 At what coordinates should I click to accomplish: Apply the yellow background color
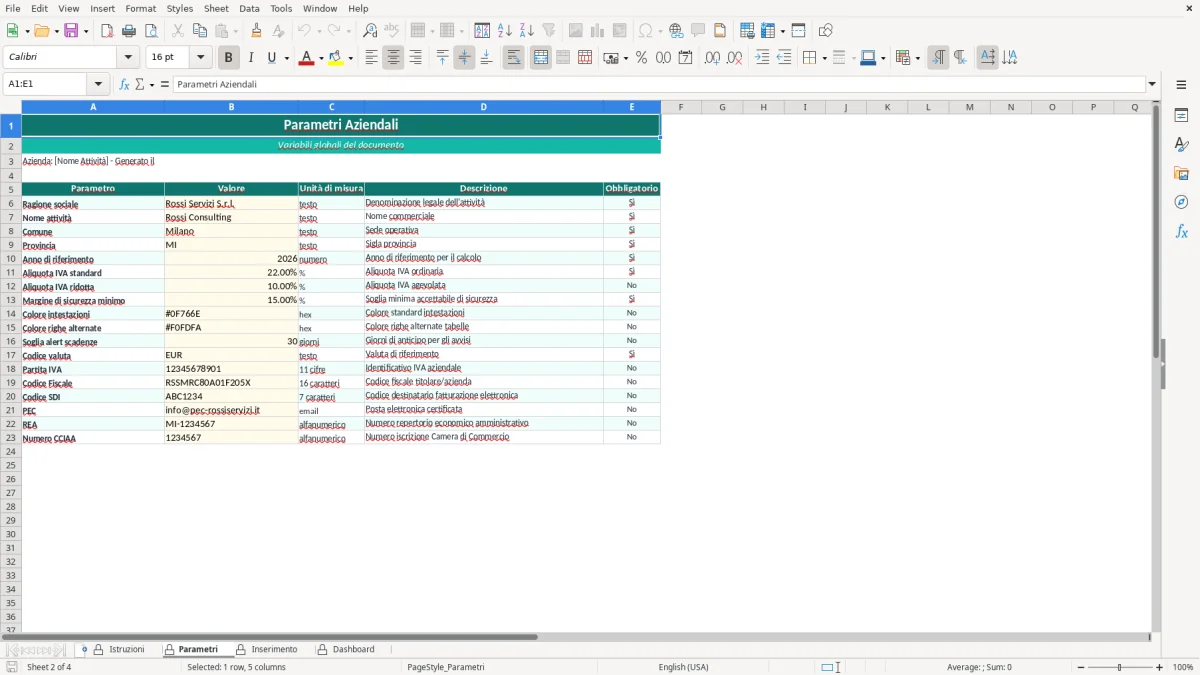pos(336,58)
